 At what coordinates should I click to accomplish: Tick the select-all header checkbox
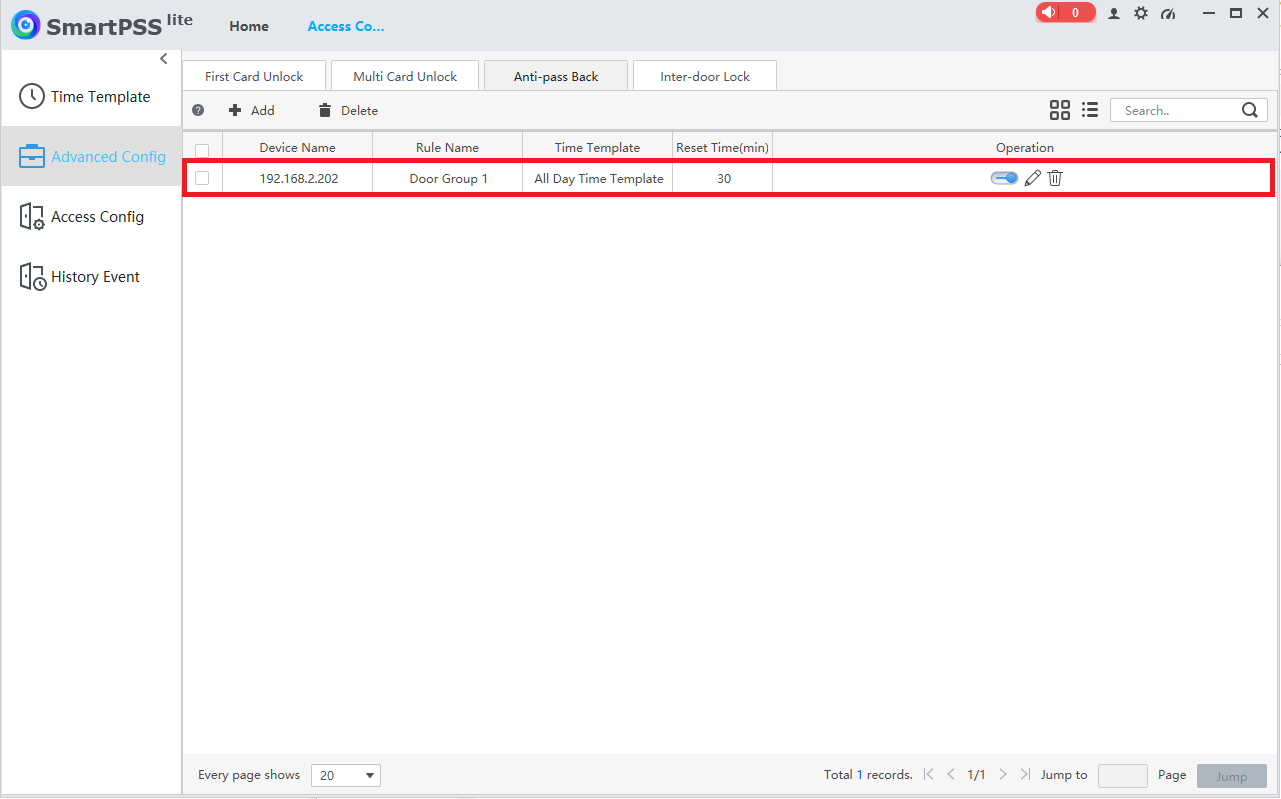(202, 150)
